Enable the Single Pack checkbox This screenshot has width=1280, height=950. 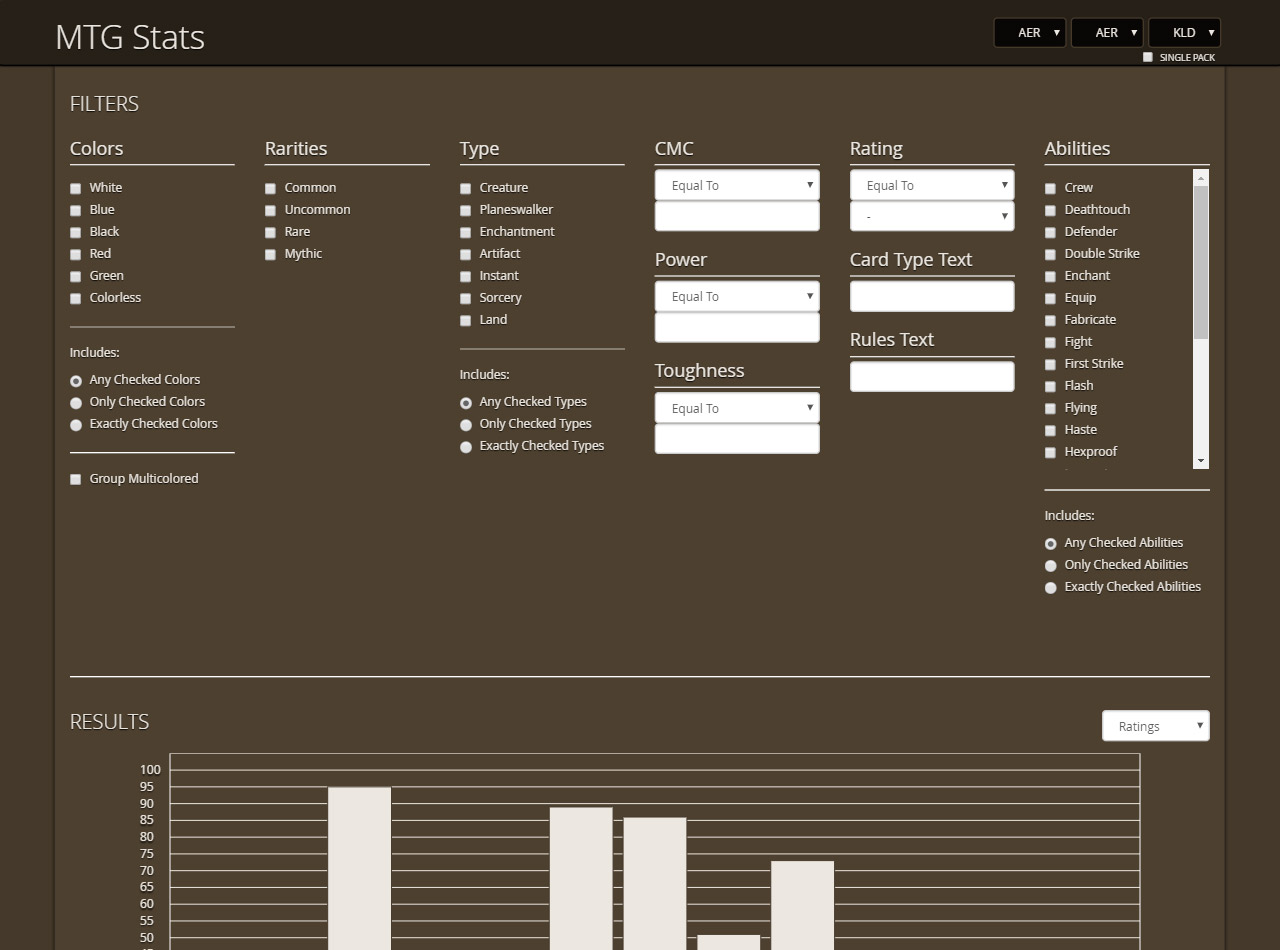coord(1148,57)
